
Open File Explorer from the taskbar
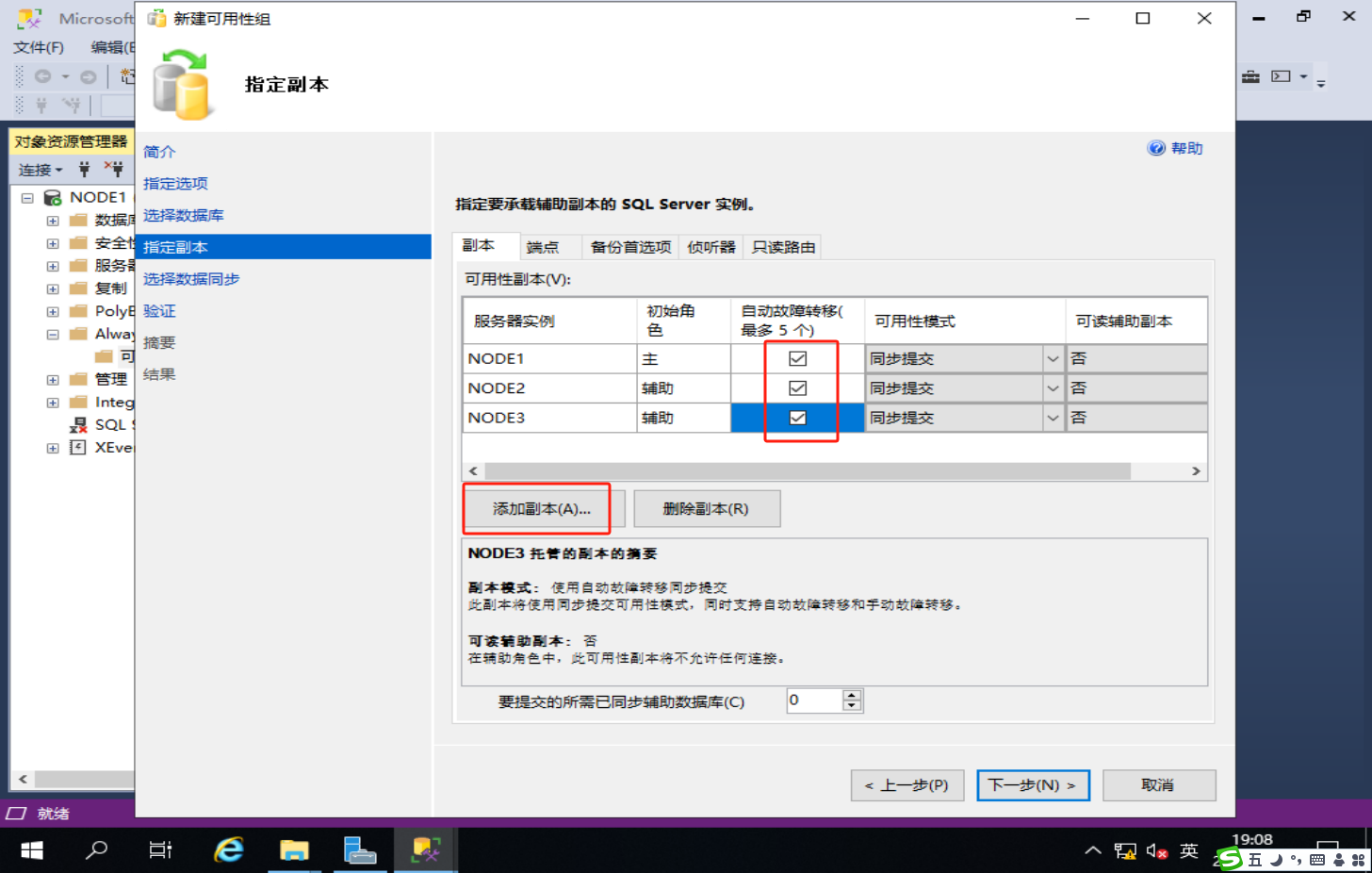(294, 850)
